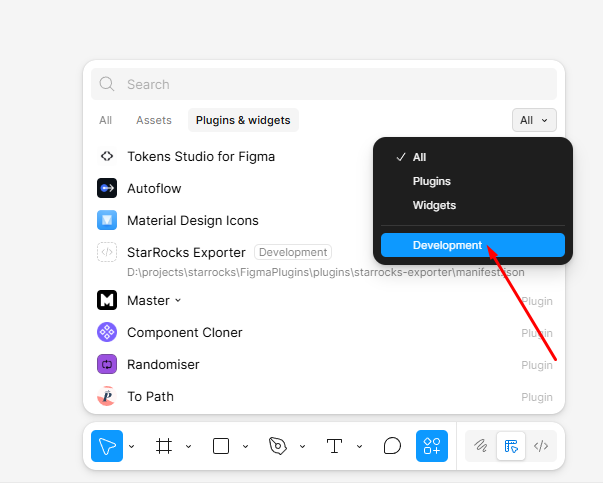The width and height of the screenshot is (603, 483).
Task: Expand the Master plugin submenu chevron
Action: pos(178,300)
